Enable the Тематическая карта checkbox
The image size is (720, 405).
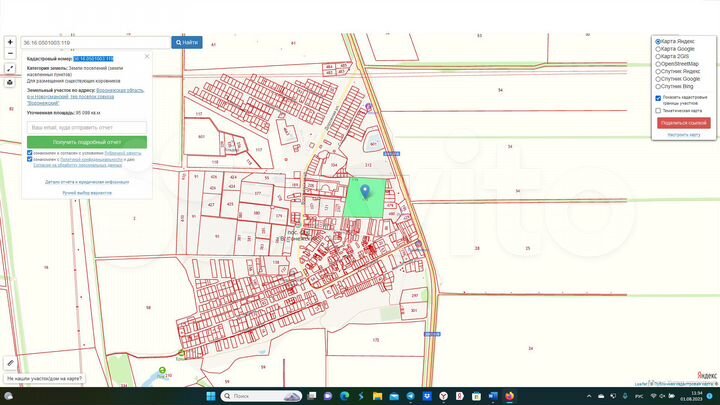(x=658, y=110)
